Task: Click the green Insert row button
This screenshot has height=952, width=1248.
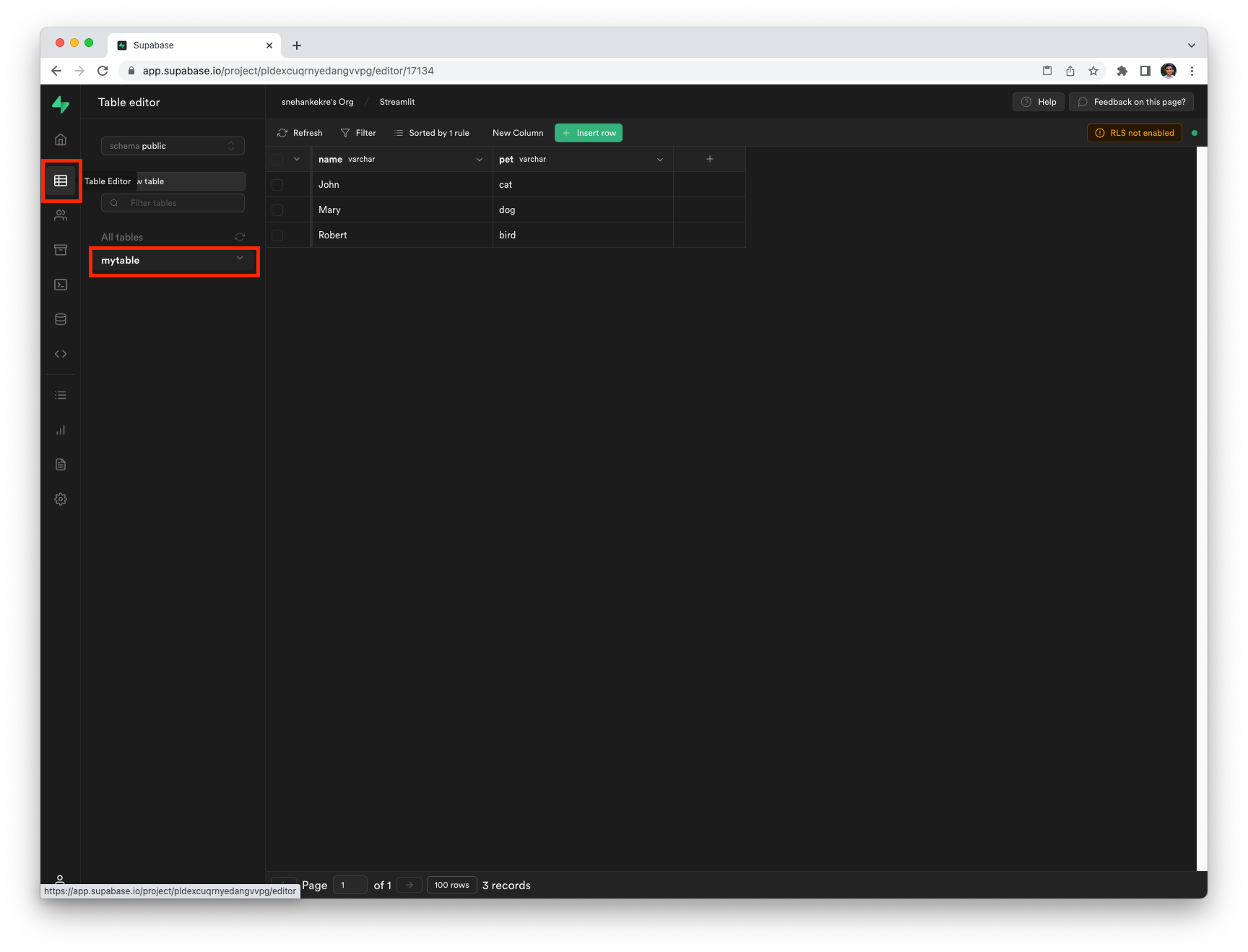Action: [589, 133]
